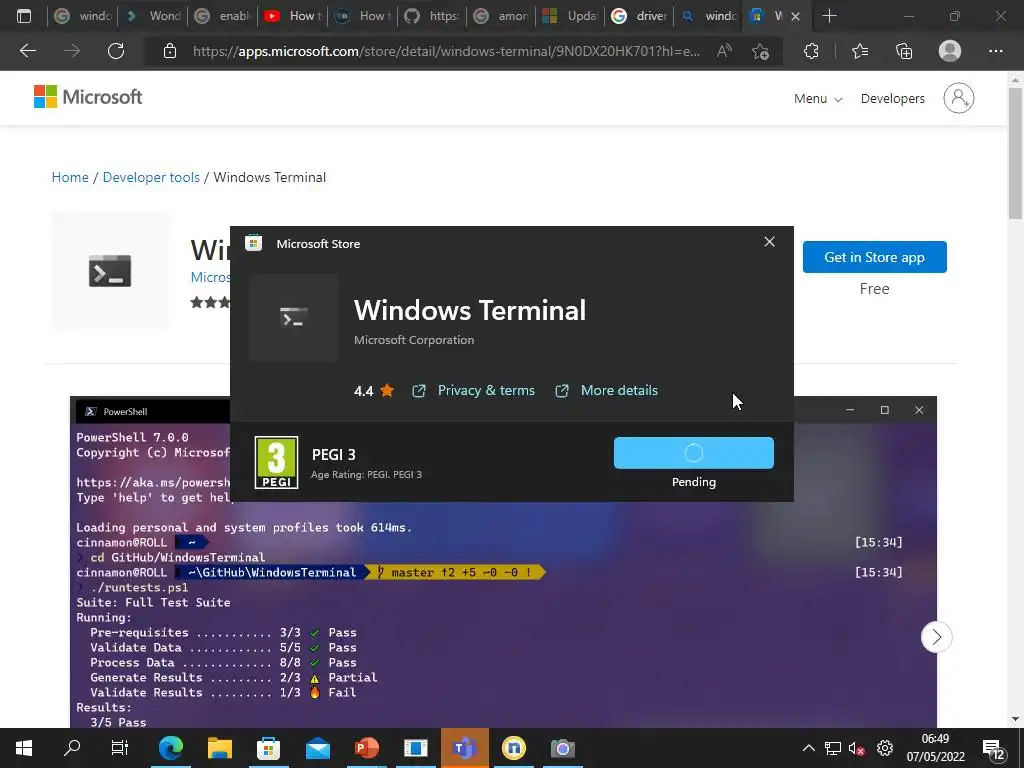Click the Pending install button
The image size is (1024, 768).
click(694, 453)
